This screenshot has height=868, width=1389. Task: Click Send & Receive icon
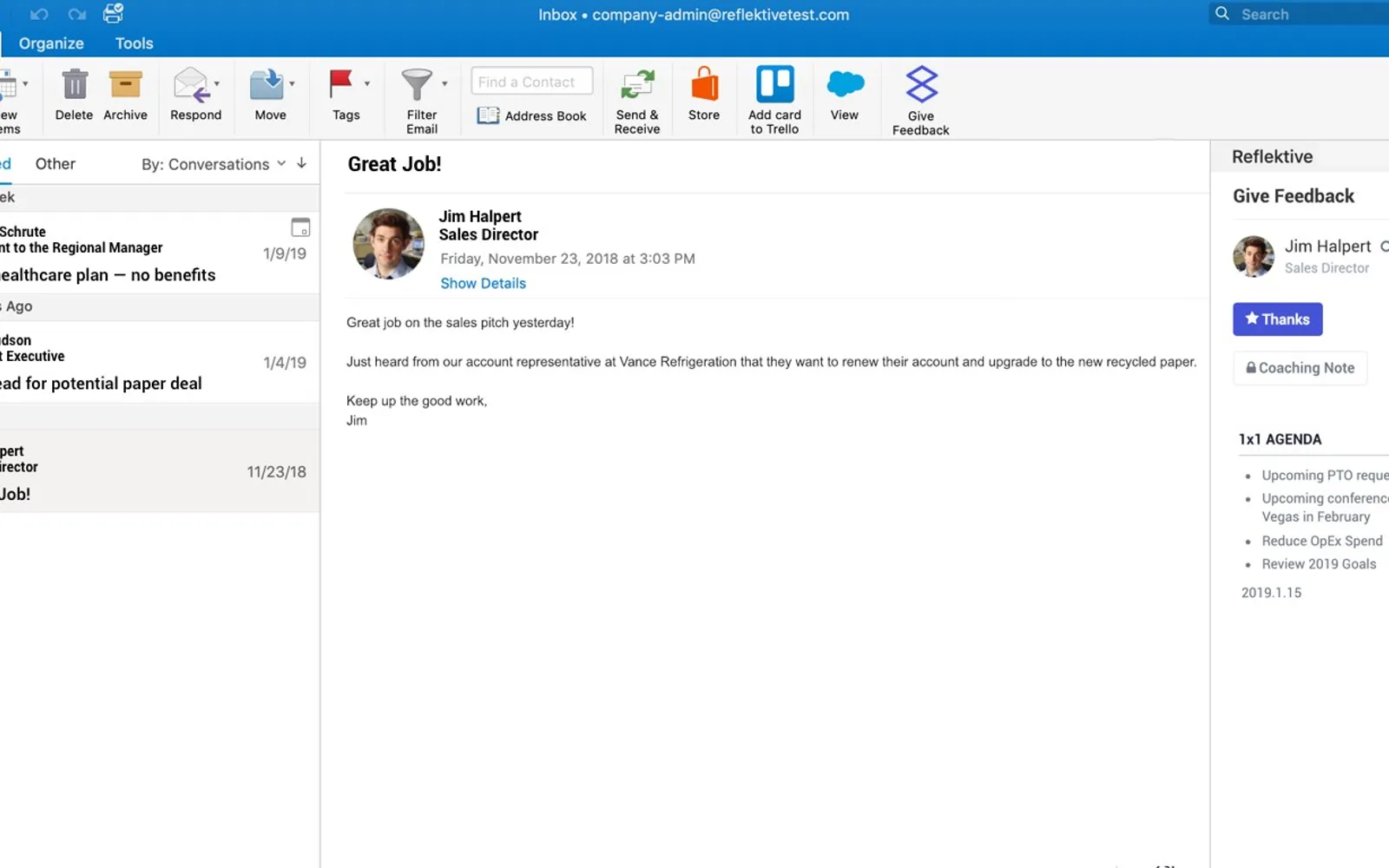(637, 85)
